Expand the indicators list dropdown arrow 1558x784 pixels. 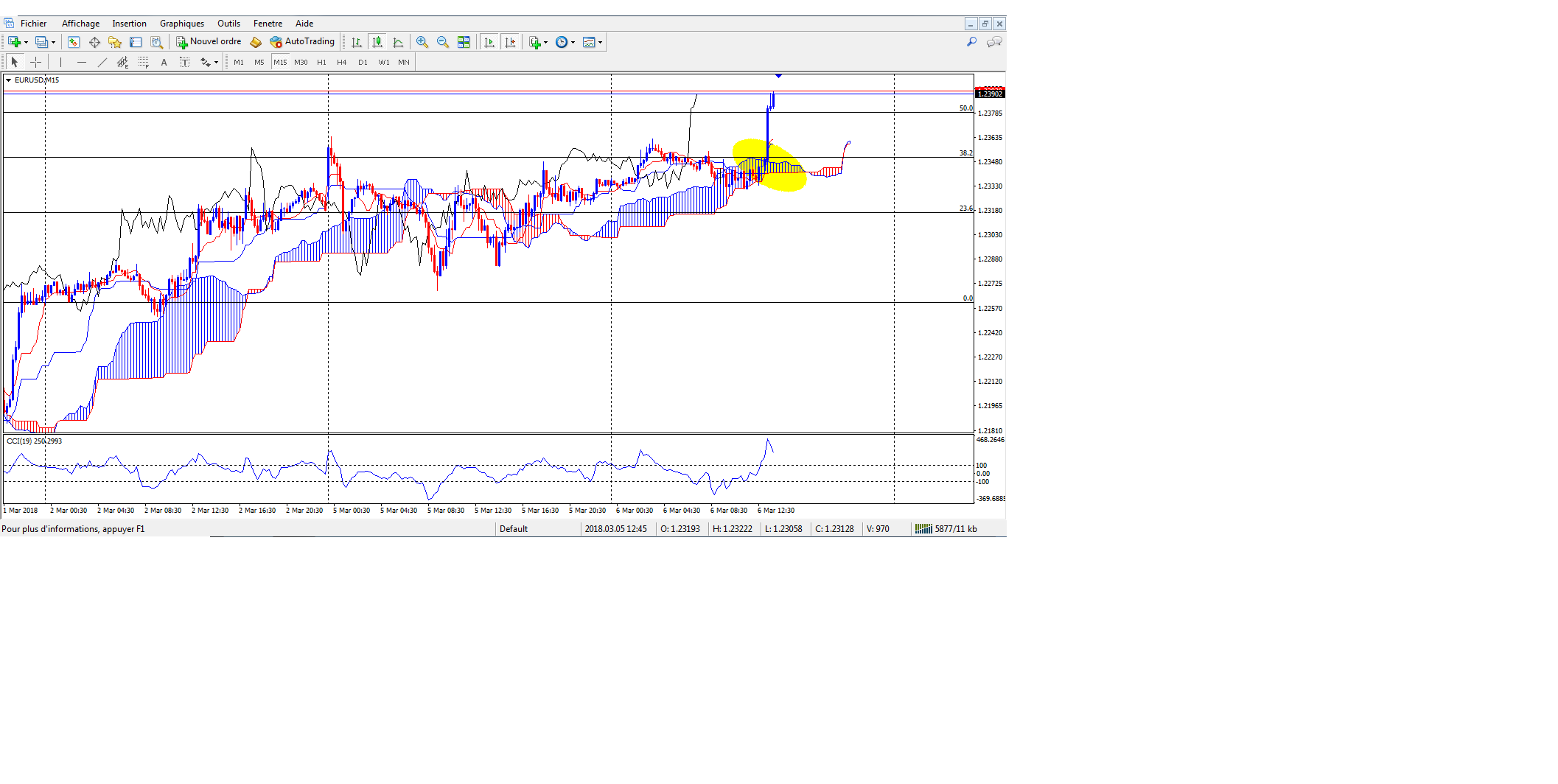[546, 42]
